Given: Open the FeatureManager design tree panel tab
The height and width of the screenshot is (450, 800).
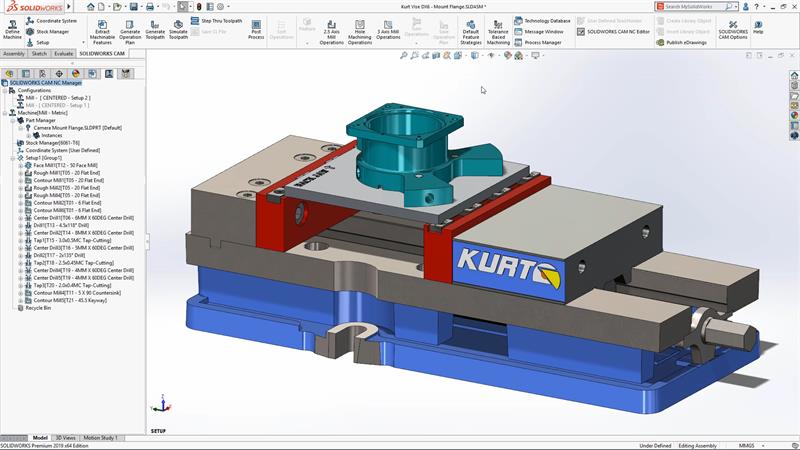Looking at the screenshot, I should click(9, 73).
